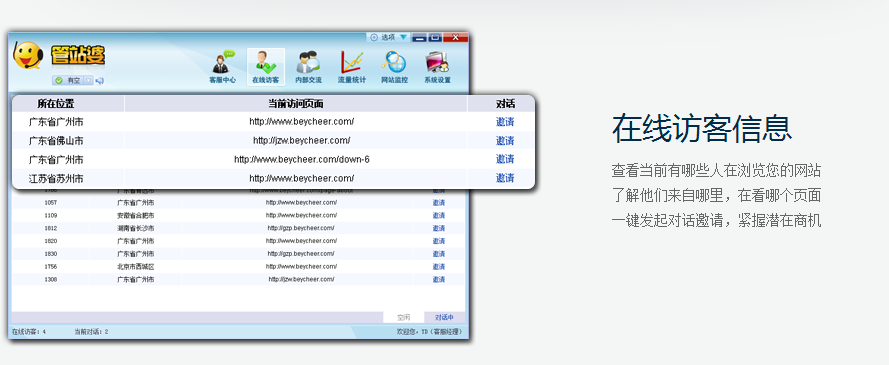Invite the 江苏省苏州市 visitor to chat
The height and width of the screenshot is (365, 889).
point(505,178)
